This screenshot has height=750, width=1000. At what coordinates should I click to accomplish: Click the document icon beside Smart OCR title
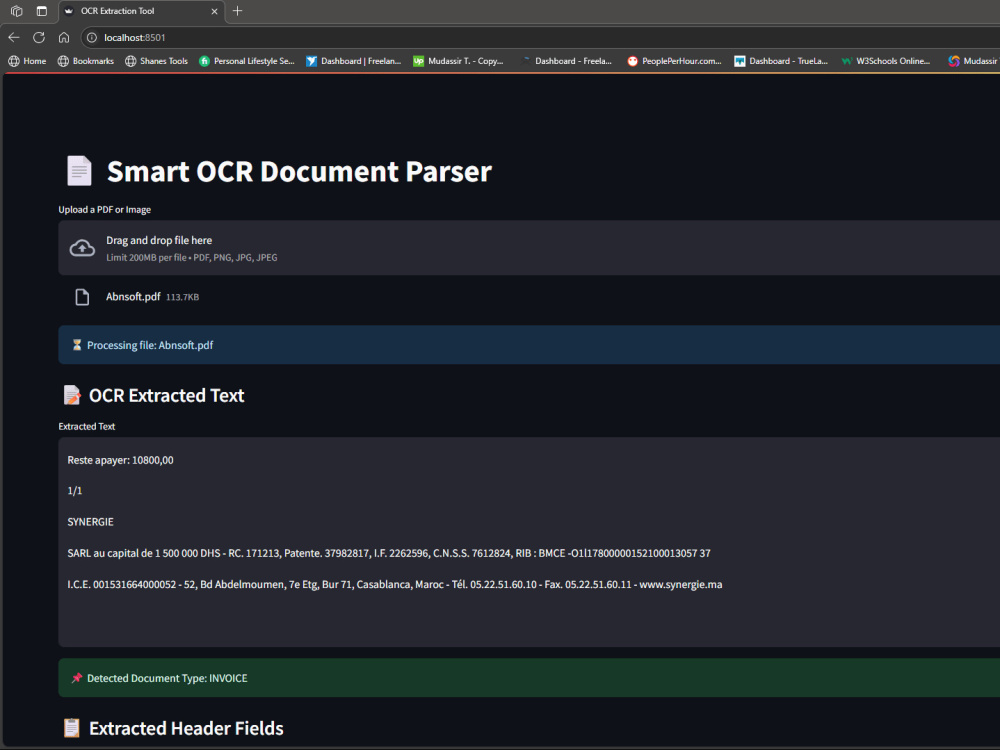click(x=79, y=171)
